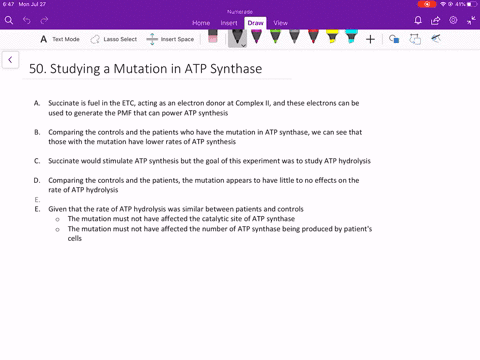Image resolution: width=480 pixels, height=360 pixels.
Task: Click the undo arrow
Action: 27,20
